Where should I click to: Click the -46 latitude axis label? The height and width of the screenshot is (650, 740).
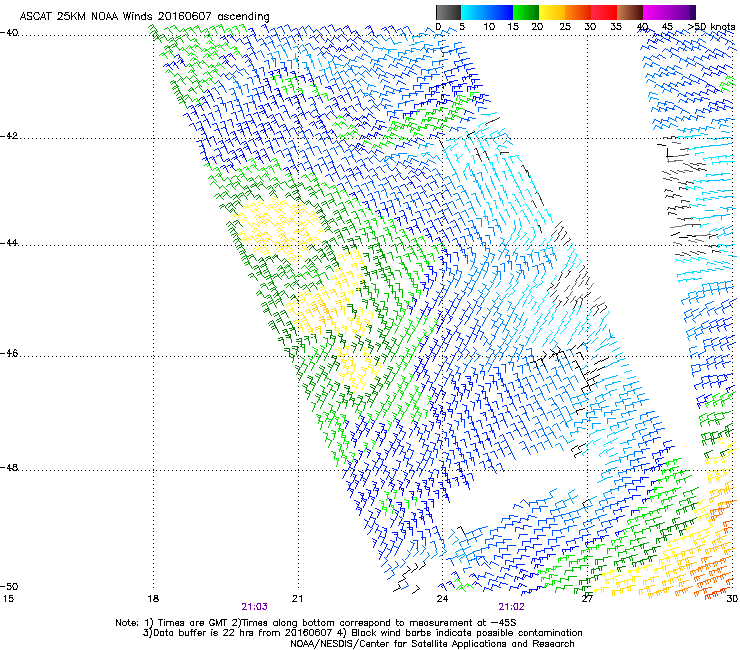pyautogui.click(x=9, y=354)
